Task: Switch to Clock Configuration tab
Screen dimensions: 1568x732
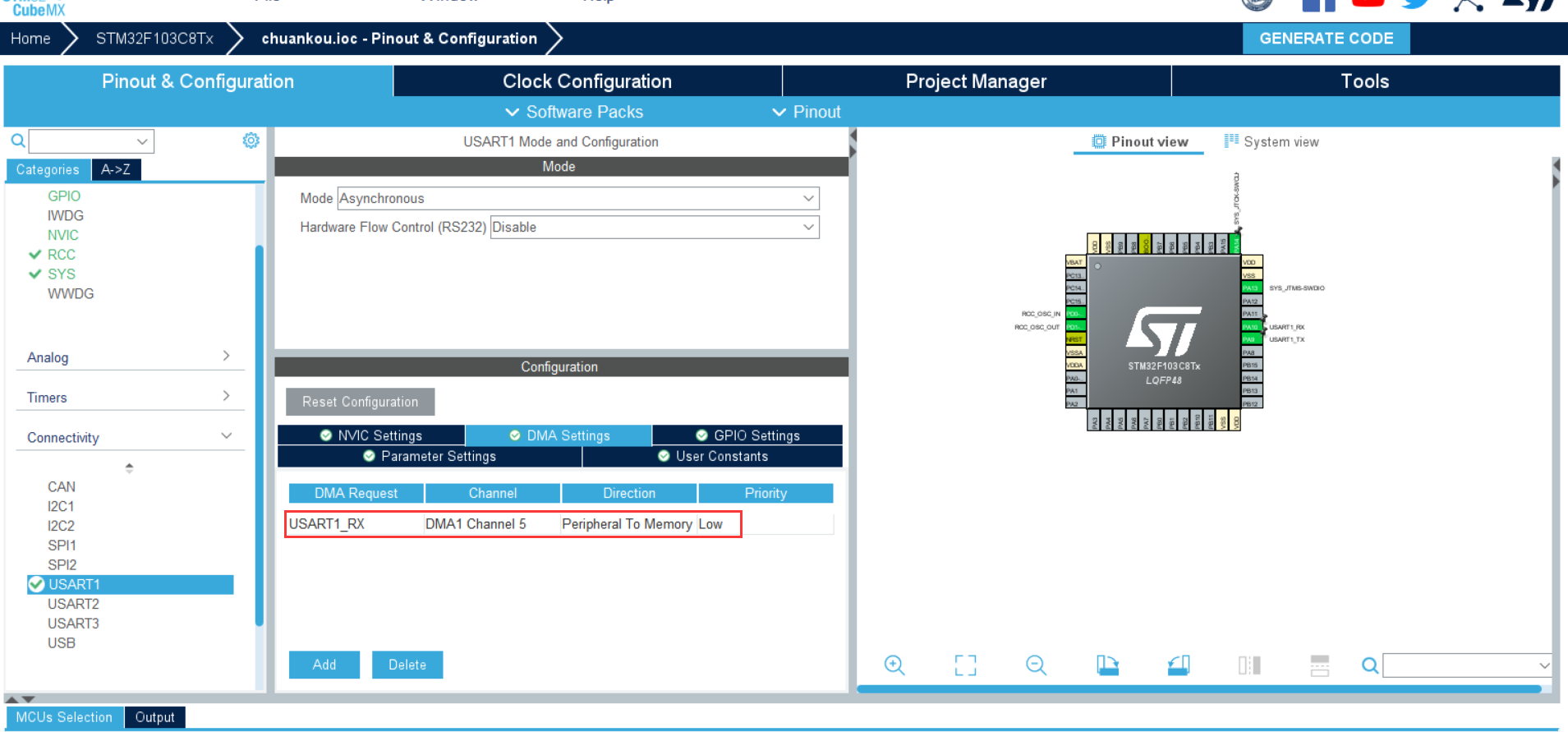Action: point(587,81)
